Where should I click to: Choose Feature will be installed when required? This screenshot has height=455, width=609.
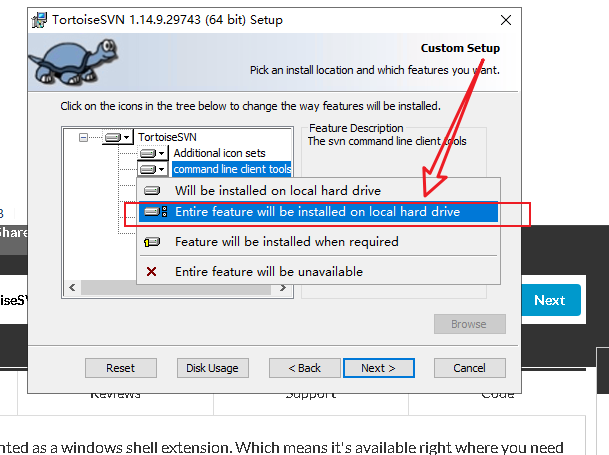click(318, 242)
